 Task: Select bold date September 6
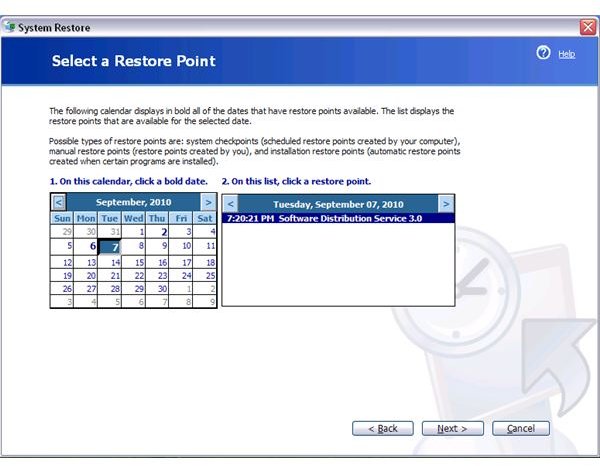86,246
